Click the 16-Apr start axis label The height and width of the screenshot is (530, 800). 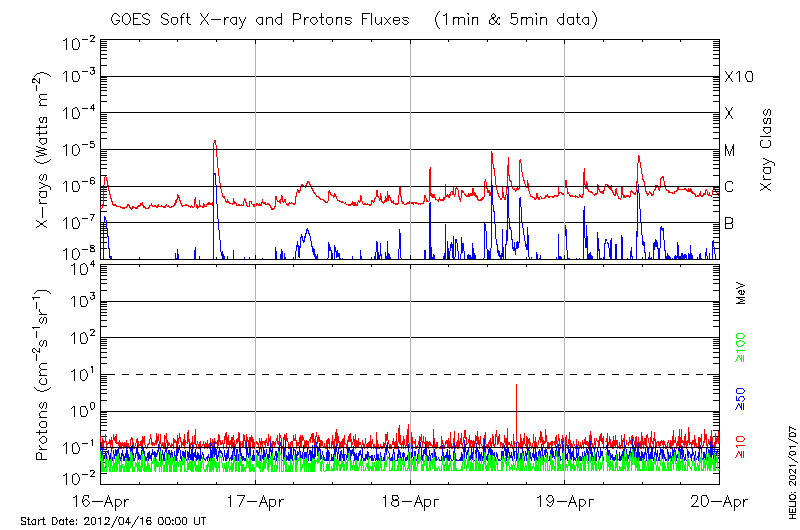(101, 502)
